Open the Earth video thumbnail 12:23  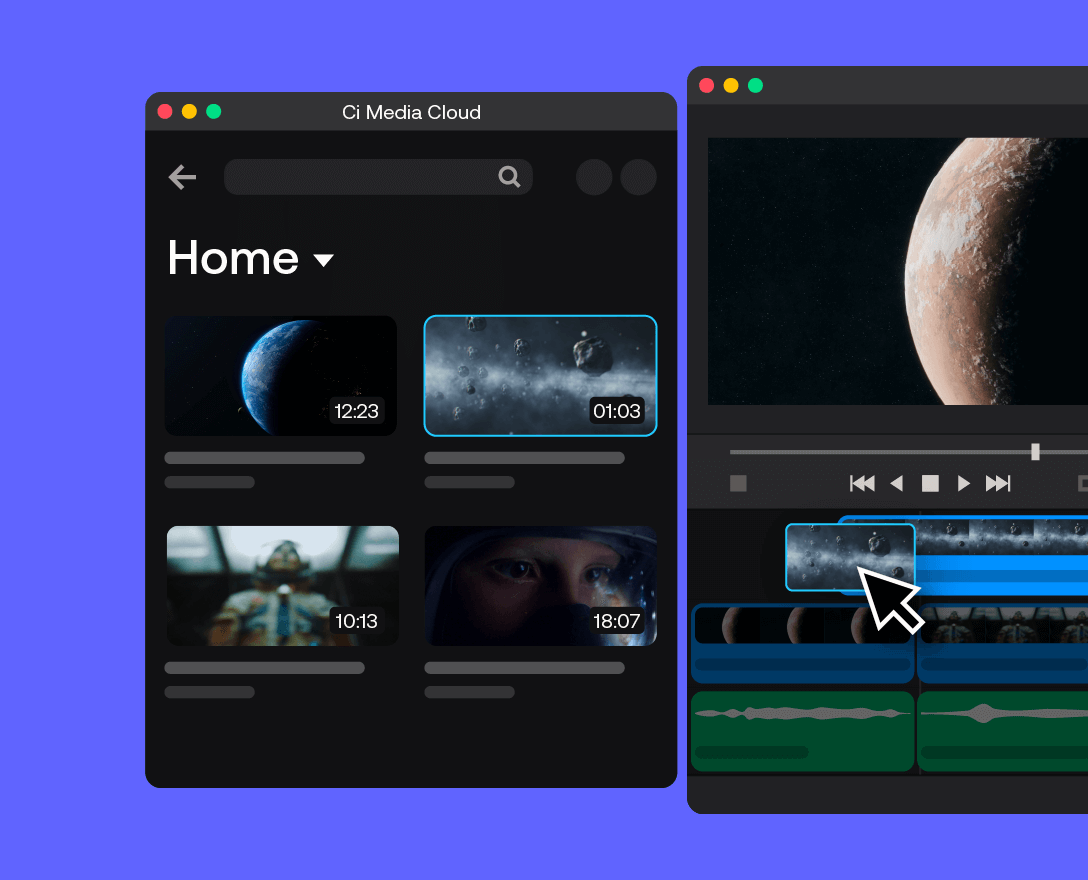[281, 375]
